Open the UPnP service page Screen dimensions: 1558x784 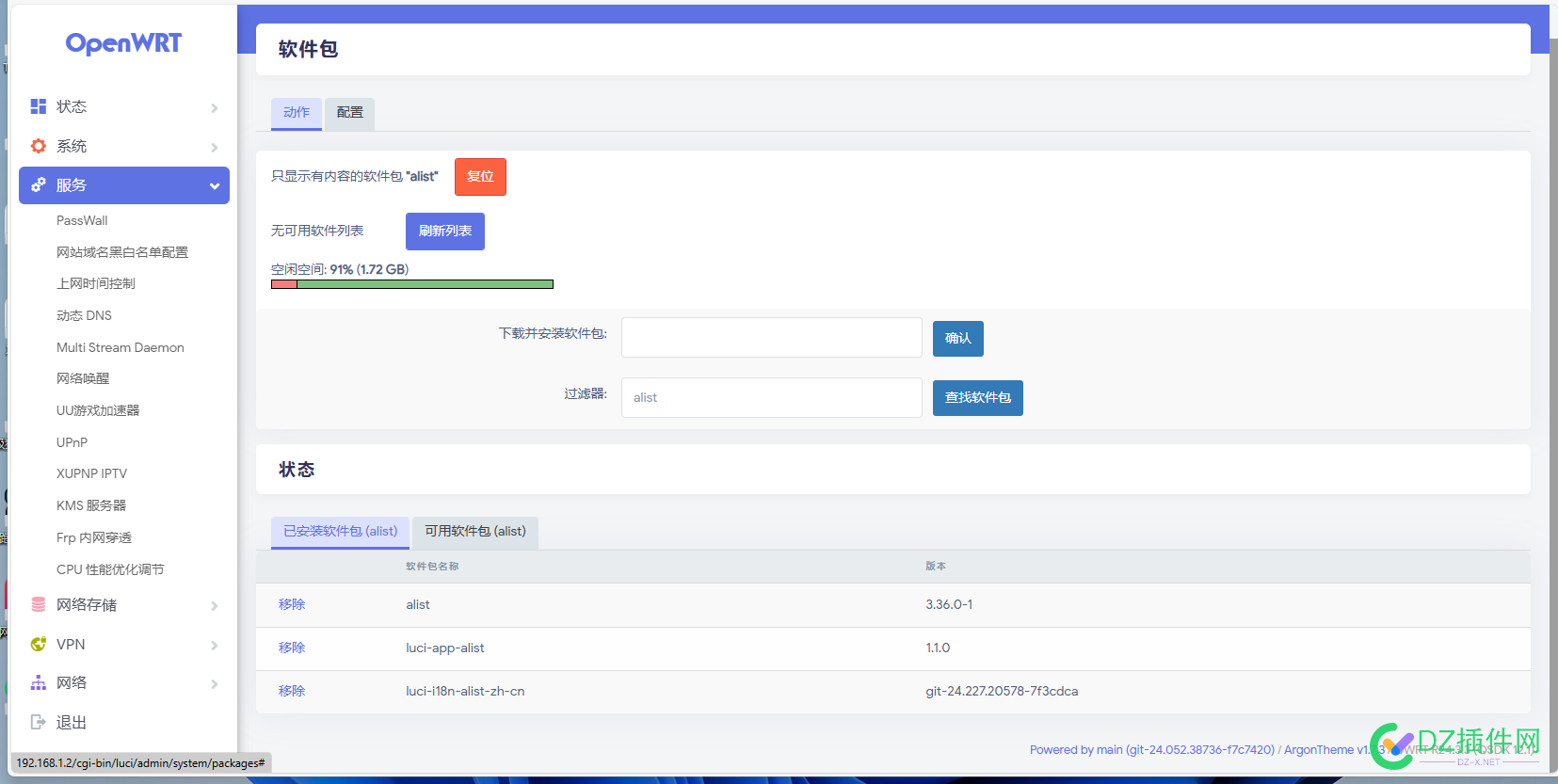click(x=72, y=442)
